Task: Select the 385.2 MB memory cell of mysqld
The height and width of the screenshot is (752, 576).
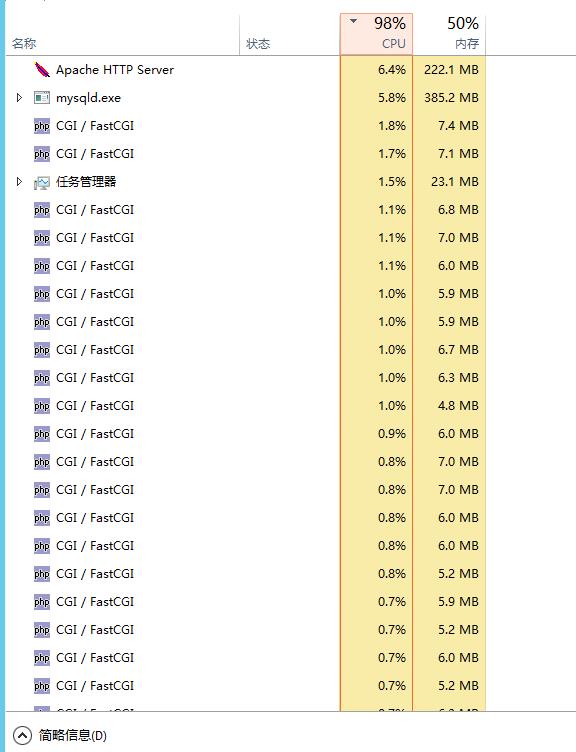Action: pos(449,98)
